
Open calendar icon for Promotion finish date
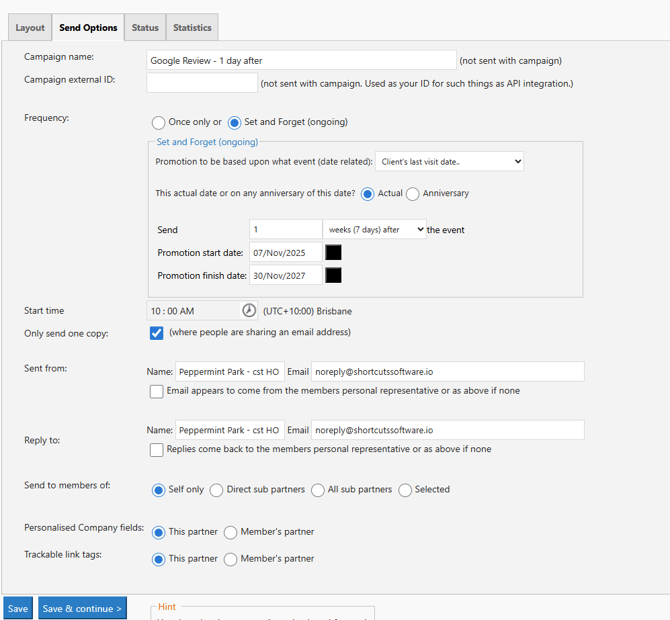tap(333, 275)
